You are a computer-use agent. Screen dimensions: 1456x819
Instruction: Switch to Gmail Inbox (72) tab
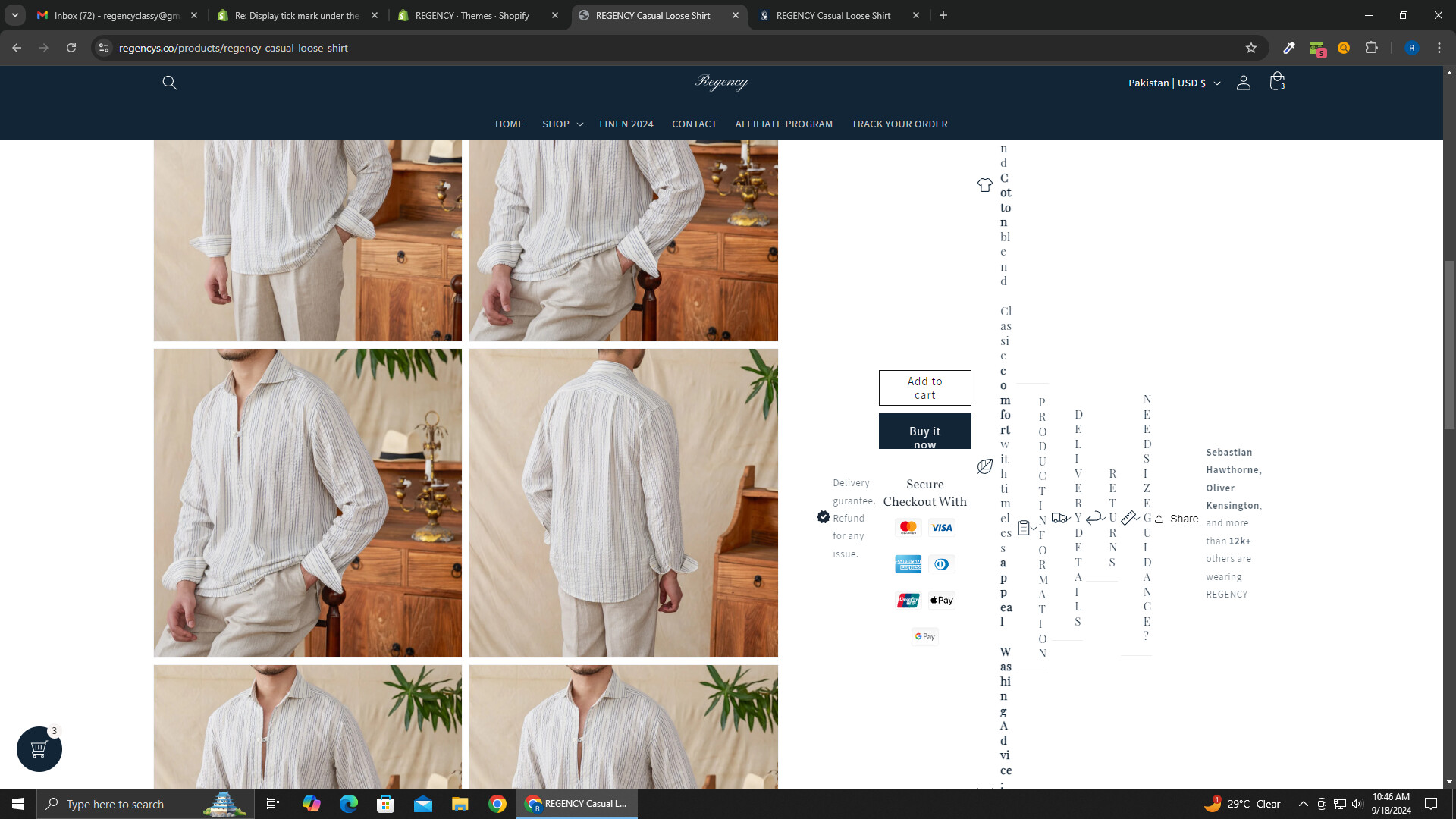[118, 15]
